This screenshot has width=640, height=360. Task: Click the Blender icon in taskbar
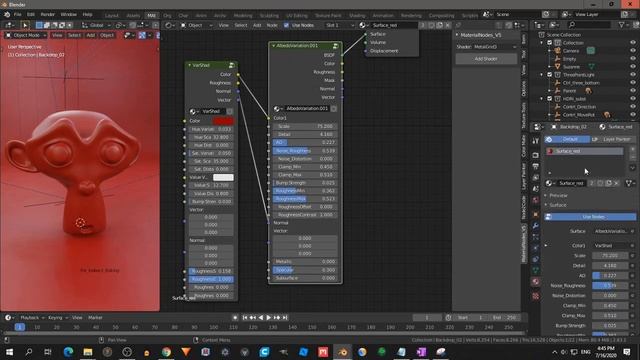[x=342, y=352]
